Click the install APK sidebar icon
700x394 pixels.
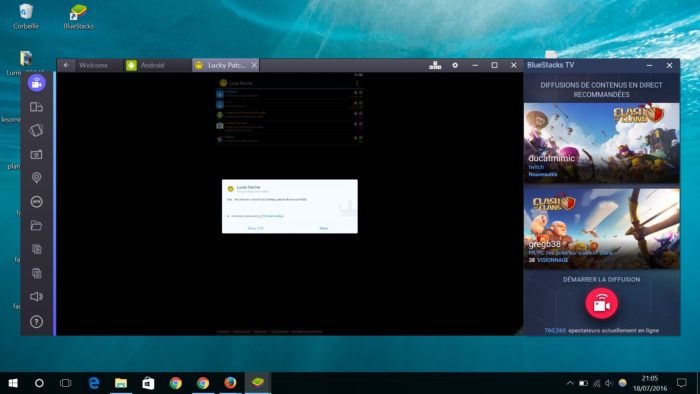click(x=36, y=202)
